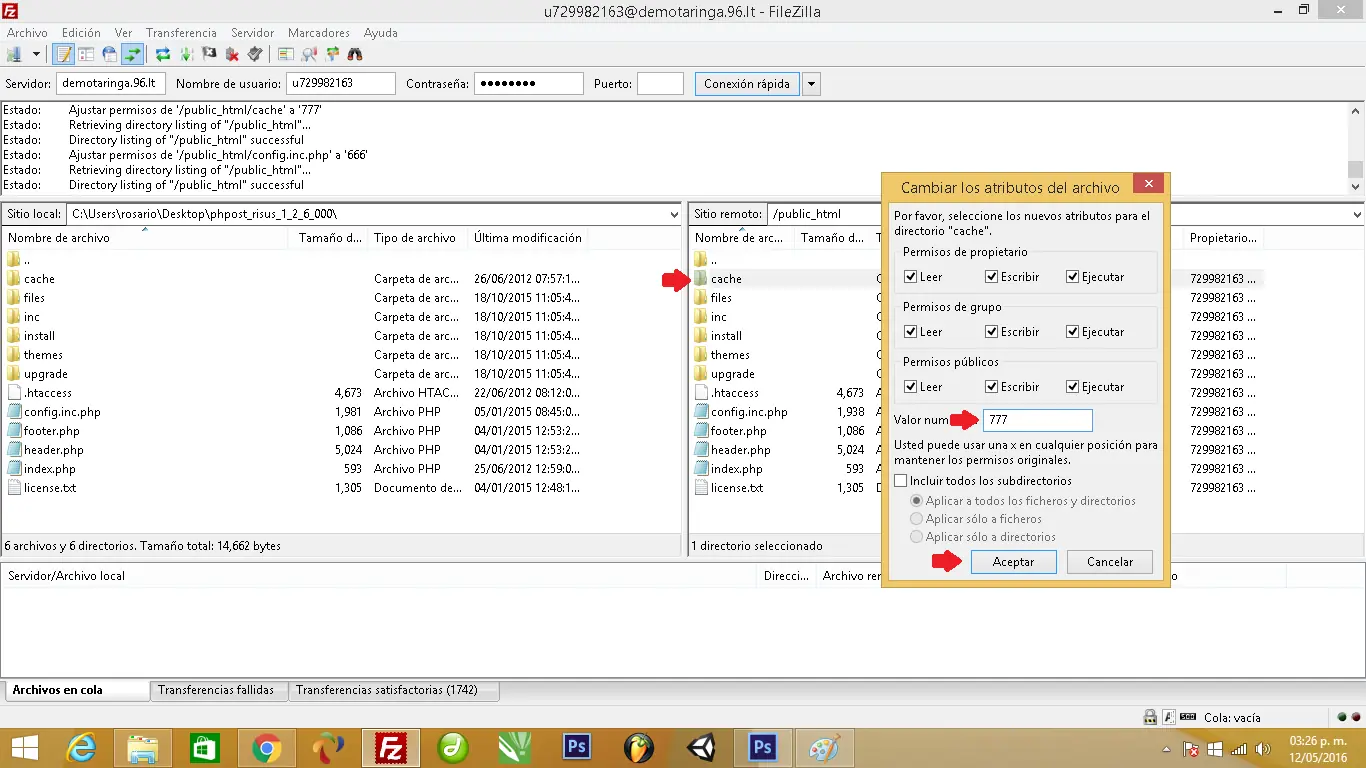Click Cancelar in the attributes dialog
Image resolution: width=1366 pixels, height=768 pixels.
[x=1110, y=562]
